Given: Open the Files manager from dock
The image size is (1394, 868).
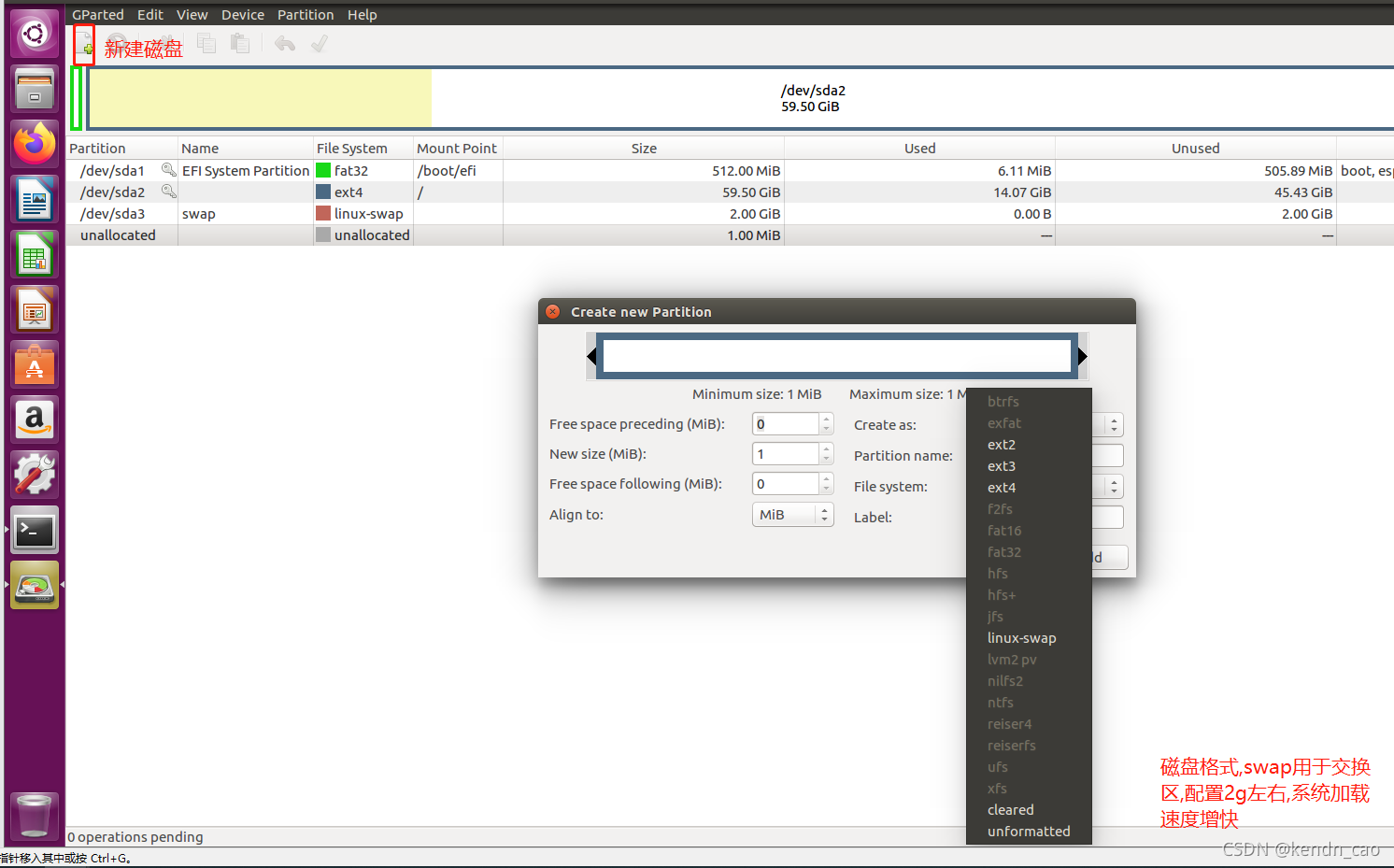Looking at the screenshot, I should tap(35, 89).
